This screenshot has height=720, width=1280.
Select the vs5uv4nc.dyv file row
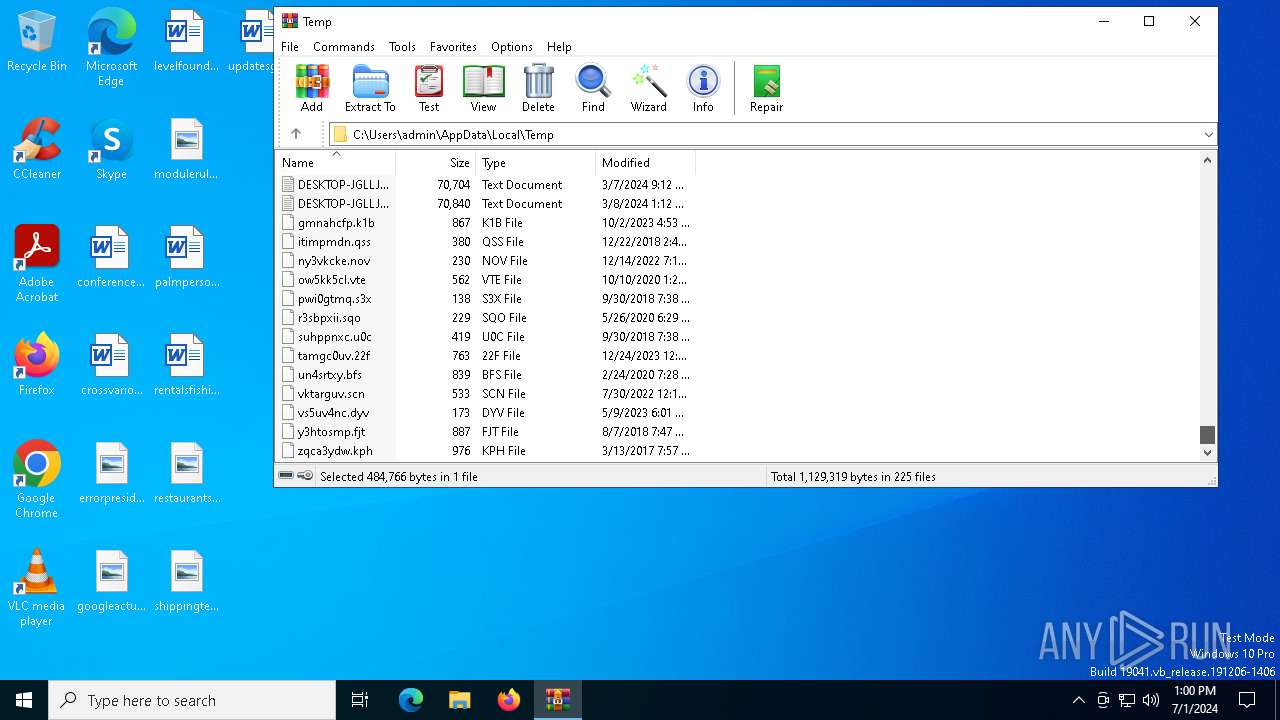(485, 412)
